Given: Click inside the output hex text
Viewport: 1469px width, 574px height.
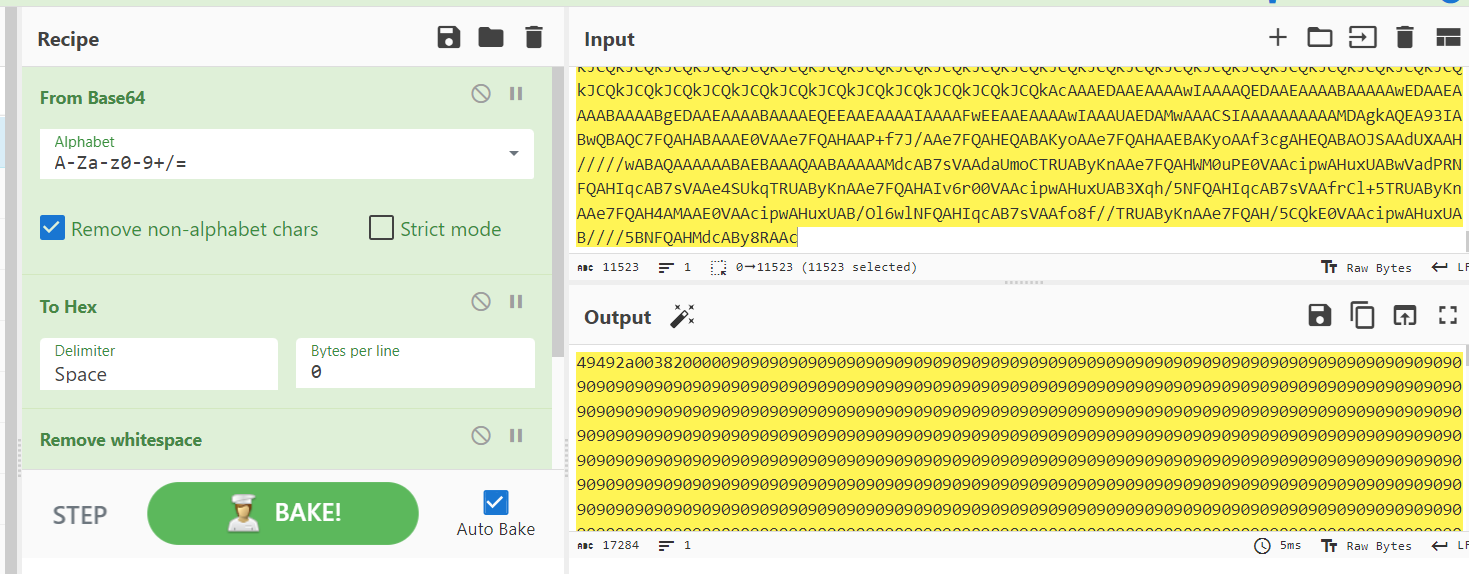Looking at the screenshot, I should (1019, 440).
